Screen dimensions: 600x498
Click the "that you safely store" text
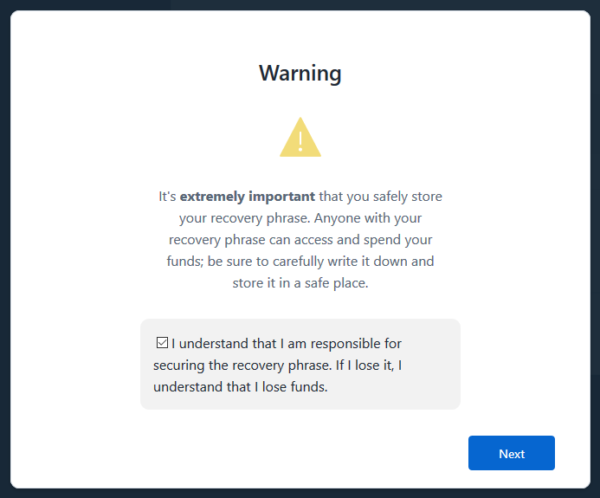[x=380, y=196]
